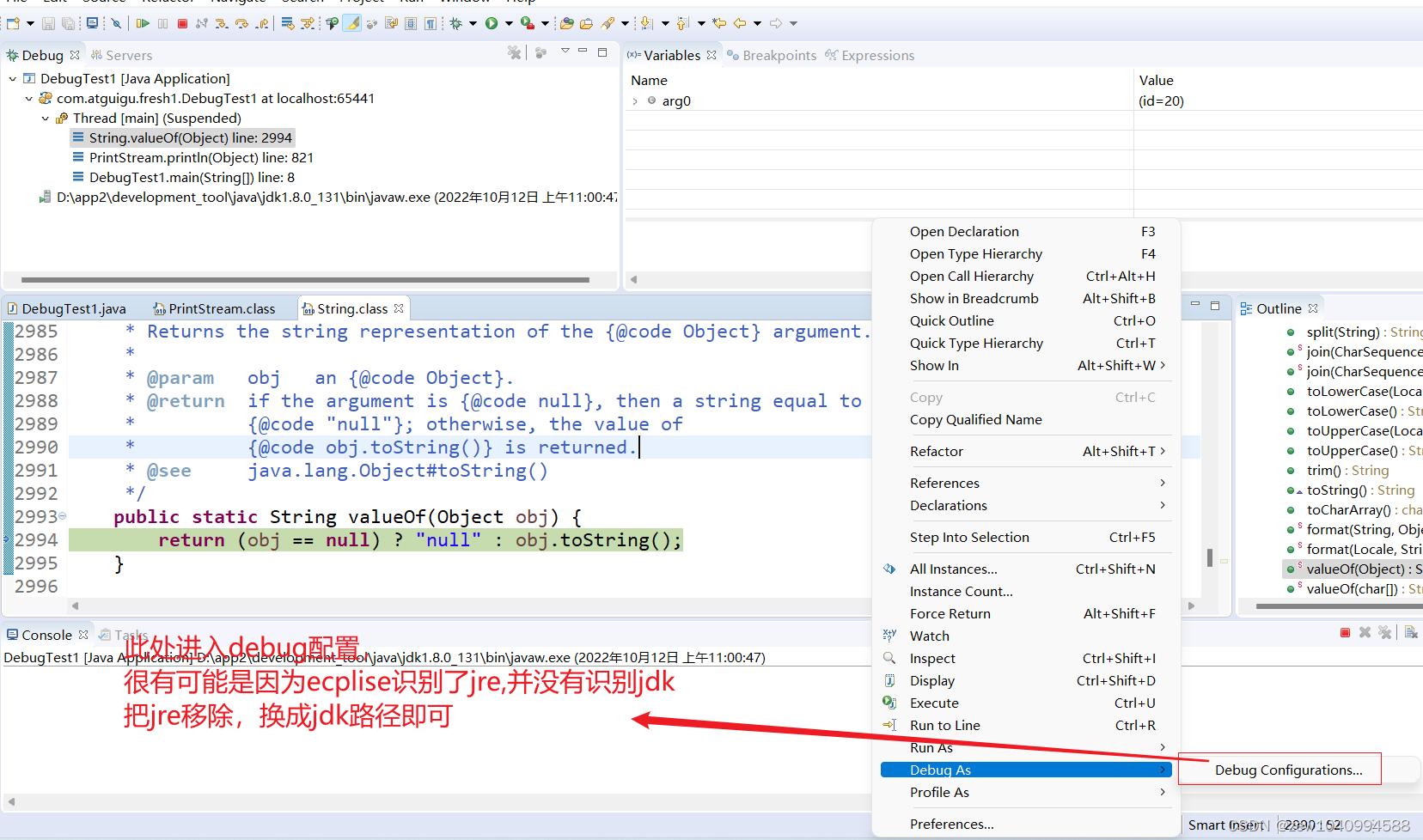This screenshot has height=840, width=1423.
Task: Resume execution with the green Resume icon
Action: [x=143, y=22]
